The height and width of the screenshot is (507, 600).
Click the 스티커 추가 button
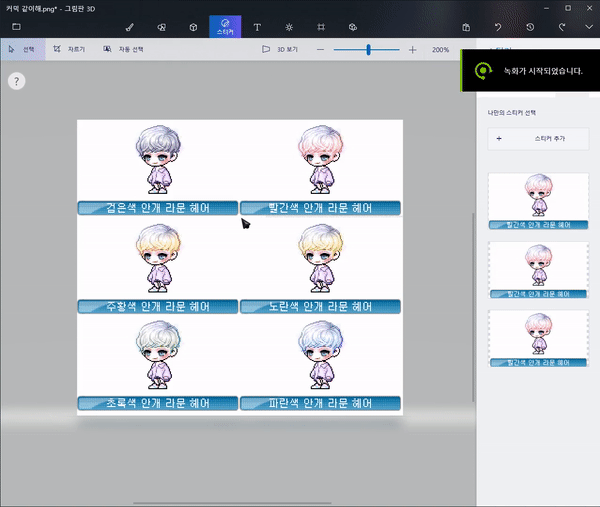click(x=538, y=139)
